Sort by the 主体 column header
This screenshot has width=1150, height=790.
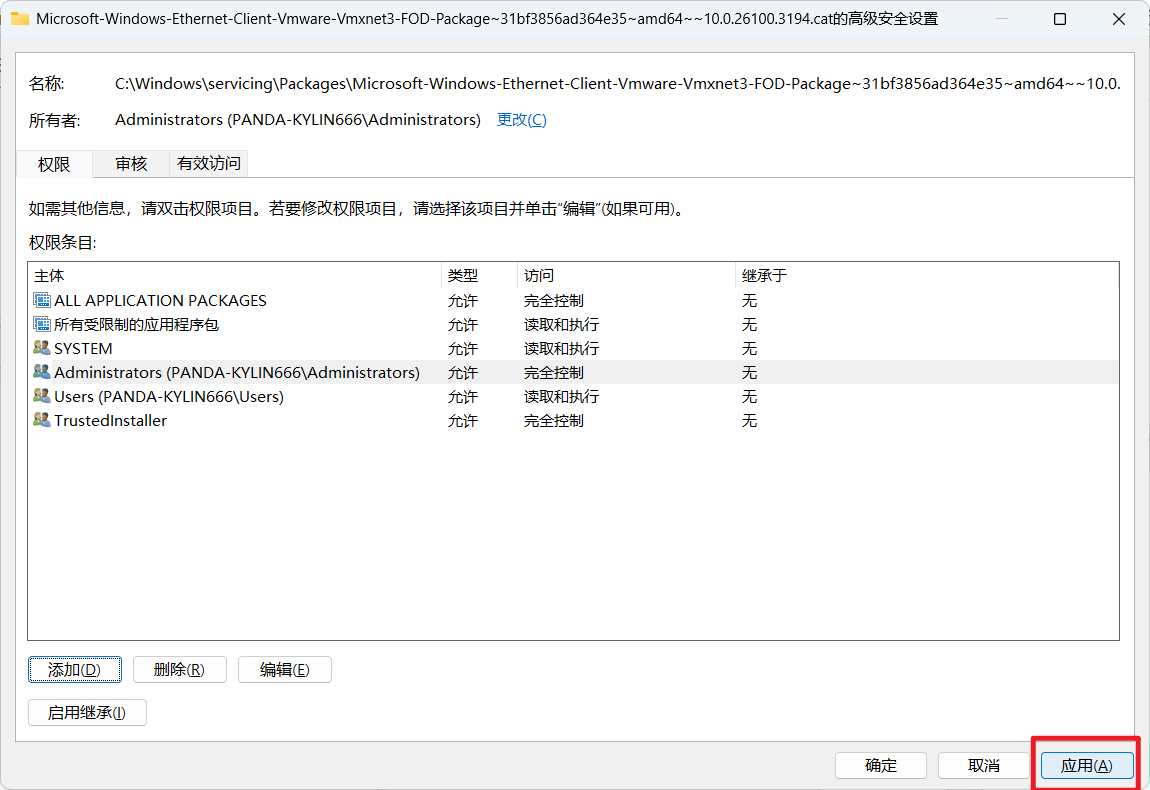point(235,276)
